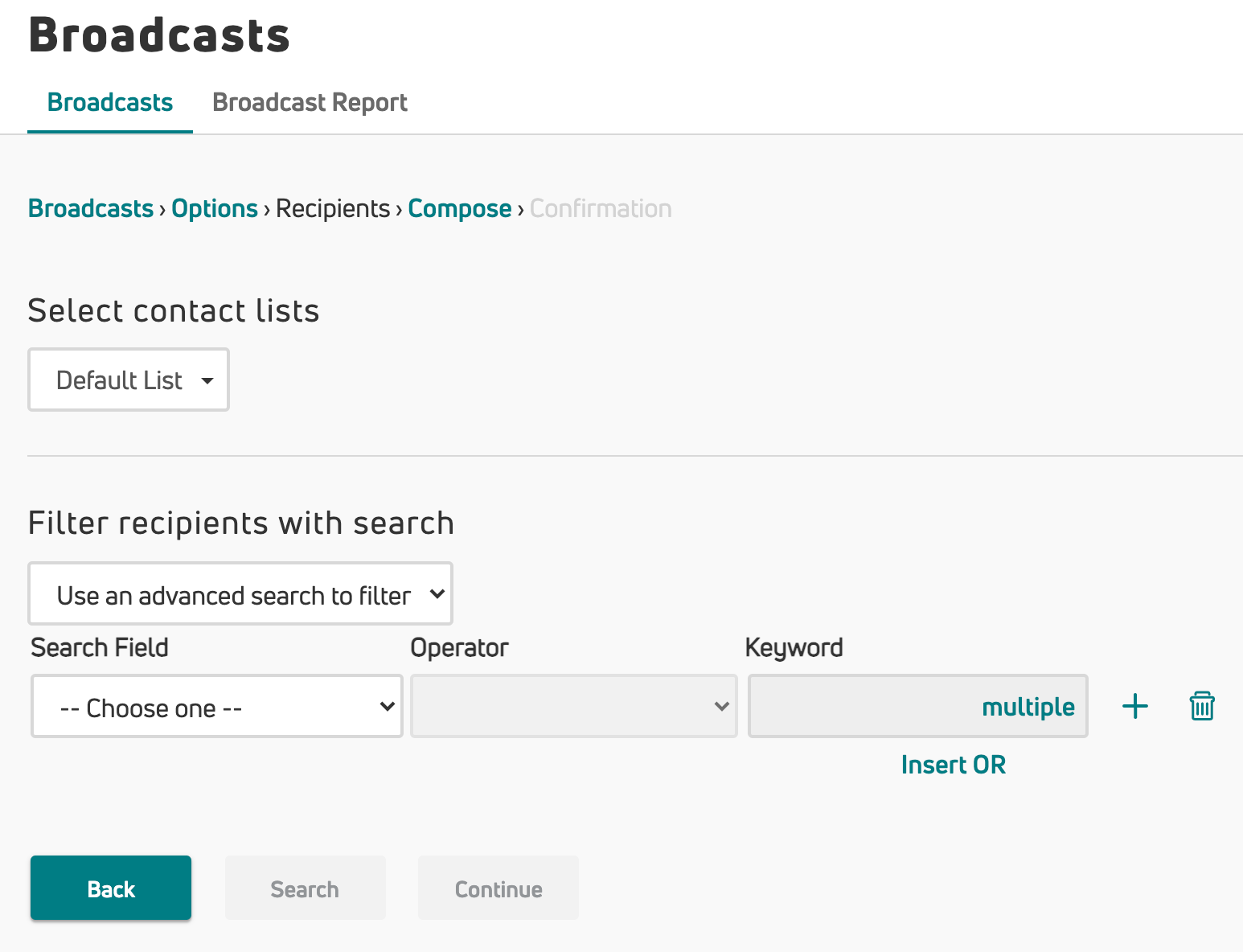Go to Options breadcrumb step
Image resolution: width=1243 pixels, height=952 pixels.
point(215,208)
